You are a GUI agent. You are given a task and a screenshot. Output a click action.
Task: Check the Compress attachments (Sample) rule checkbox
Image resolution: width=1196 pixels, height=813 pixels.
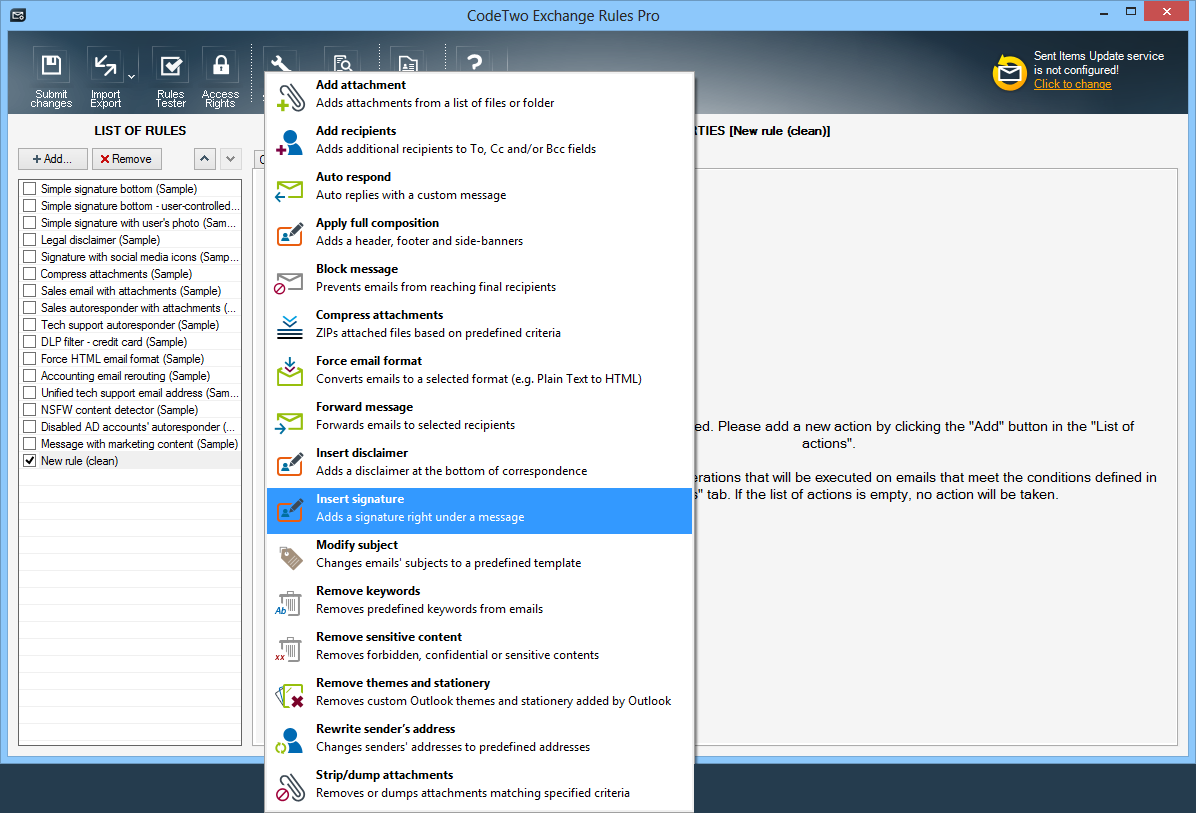tap(30, 274)
